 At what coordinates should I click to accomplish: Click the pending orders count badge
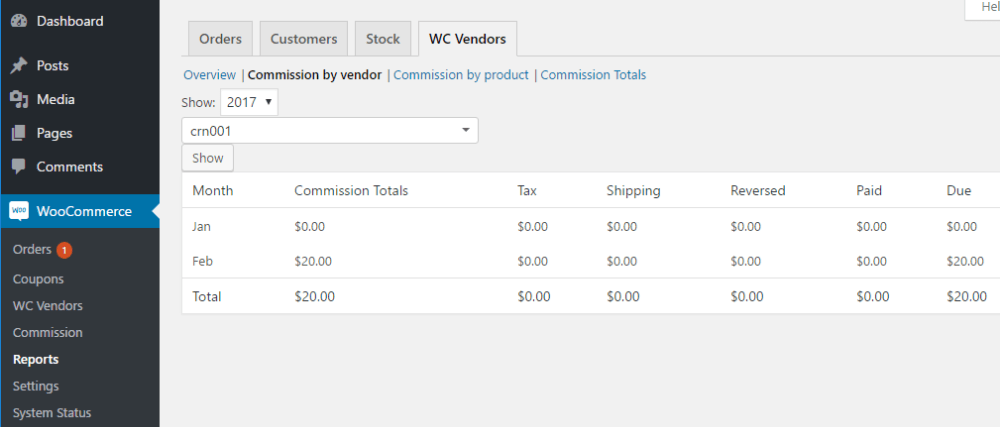click(x=64, y=250)
